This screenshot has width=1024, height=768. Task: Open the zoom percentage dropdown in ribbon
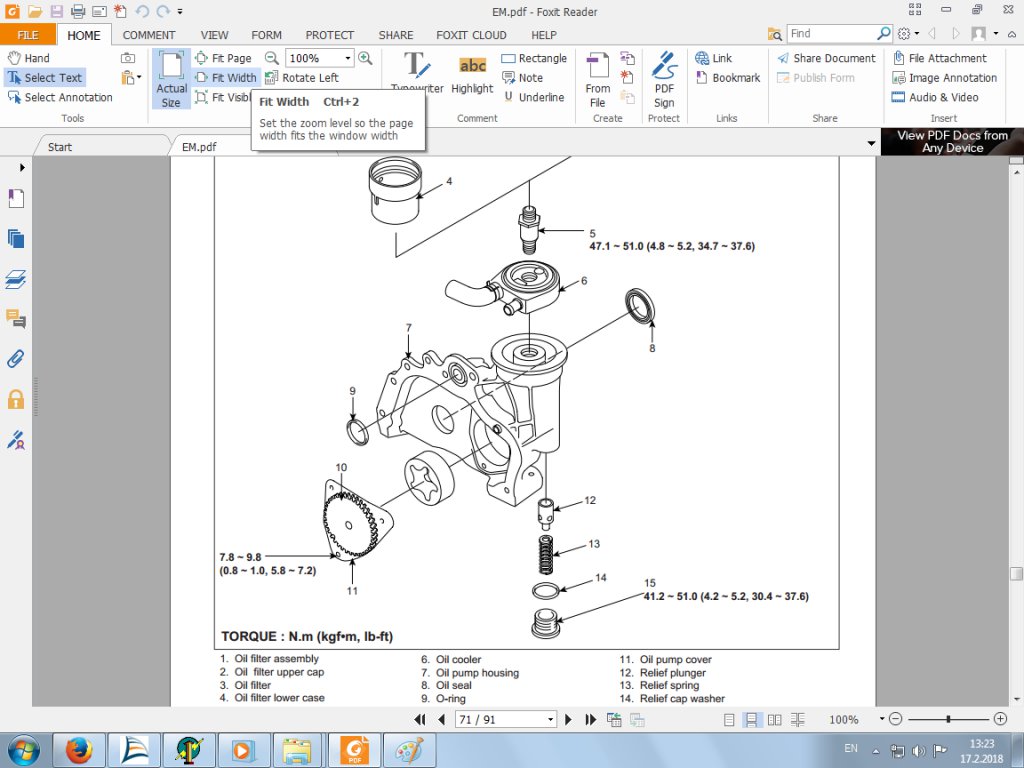click(x=348, y=58)
